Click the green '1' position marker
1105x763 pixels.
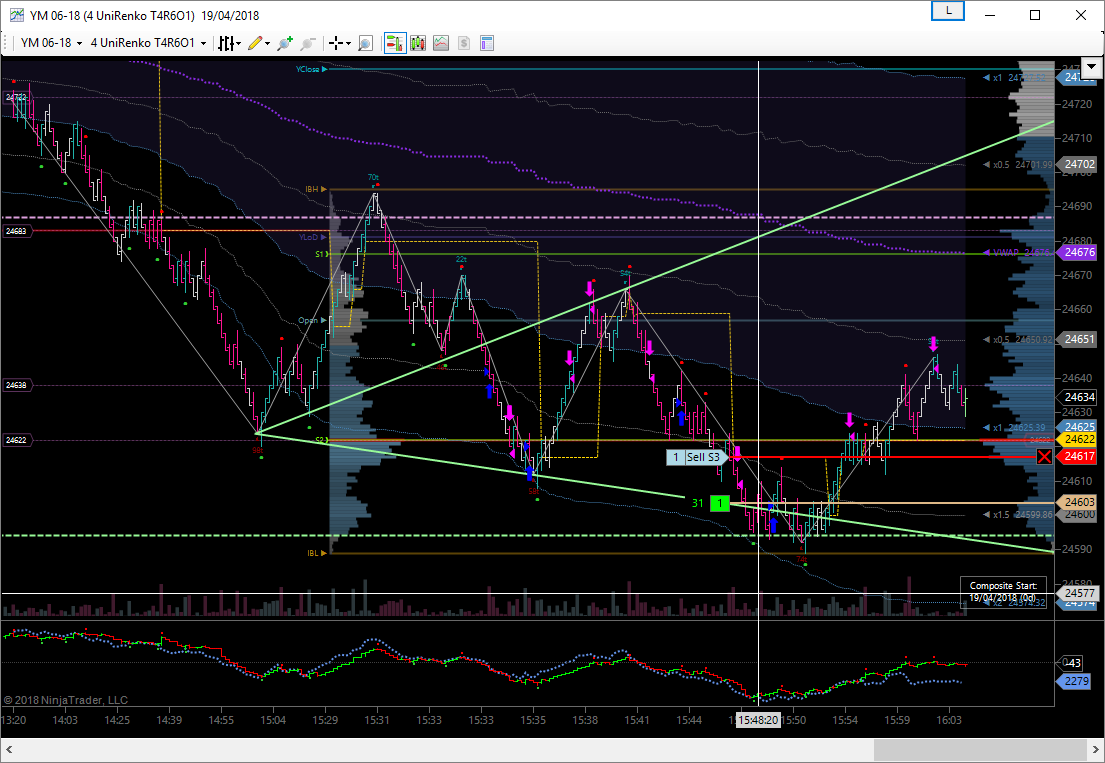click(x=720, y=503)
